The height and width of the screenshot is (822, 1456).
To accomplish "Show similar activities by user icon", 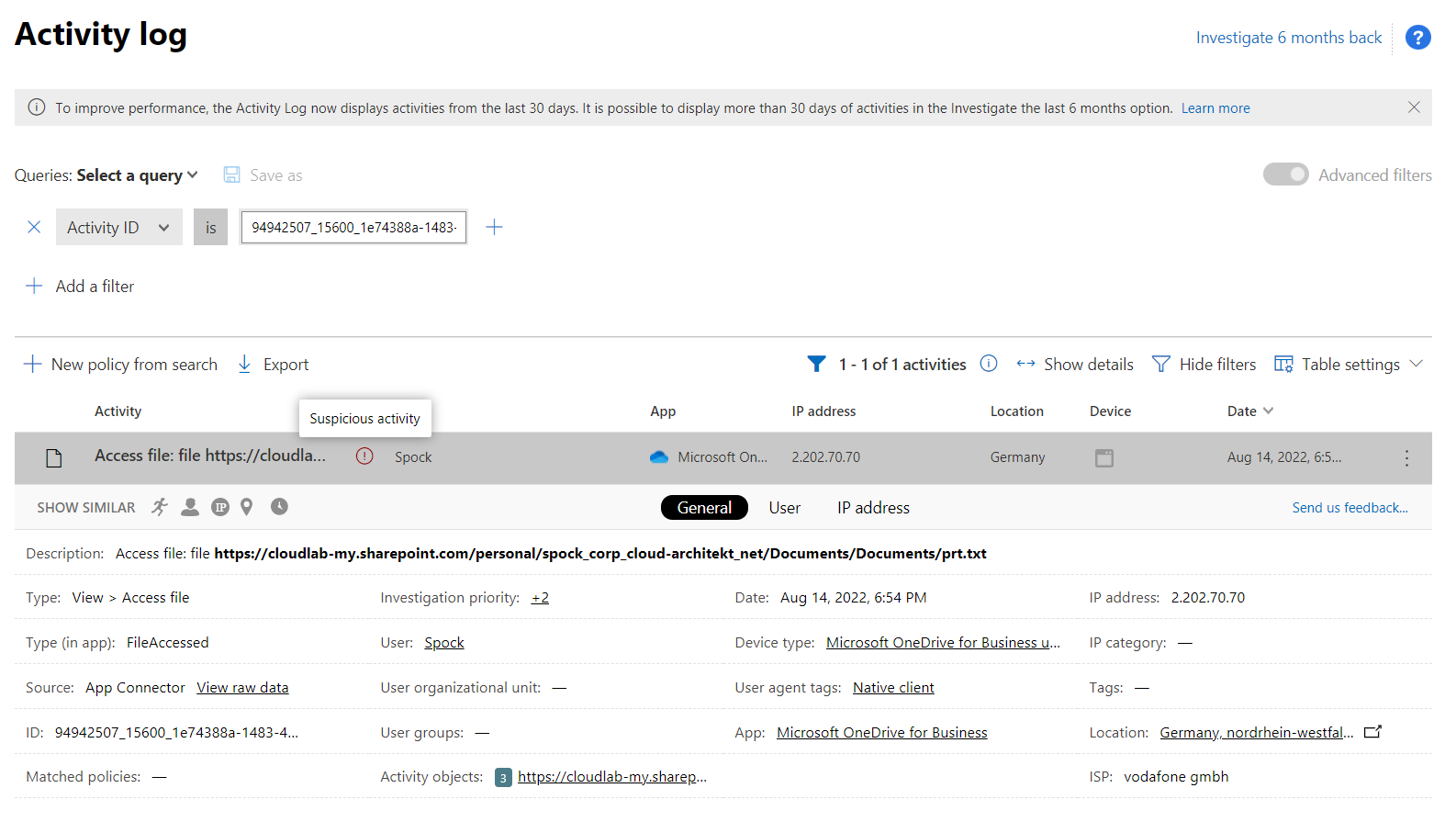I will (x=190, y=507).
